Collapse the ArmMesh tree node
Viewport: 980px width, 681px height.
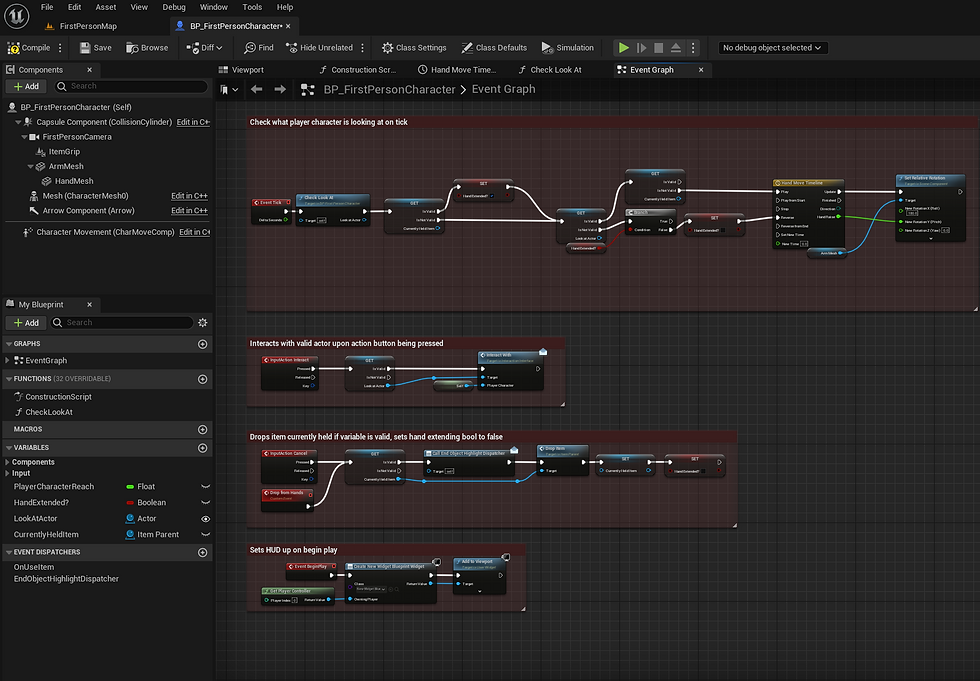pos(31,166)
